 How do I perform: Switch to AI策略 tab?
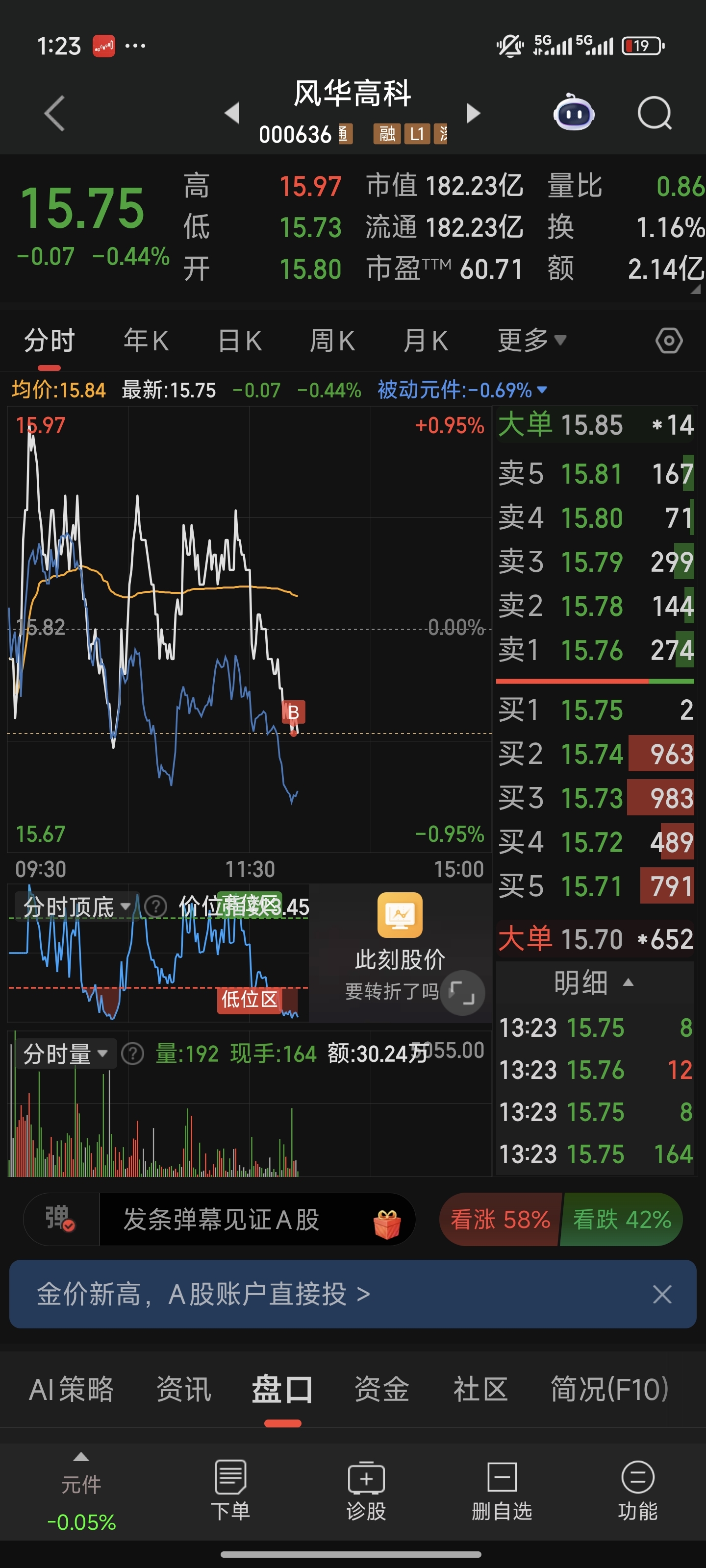(x=71, y=1389)
